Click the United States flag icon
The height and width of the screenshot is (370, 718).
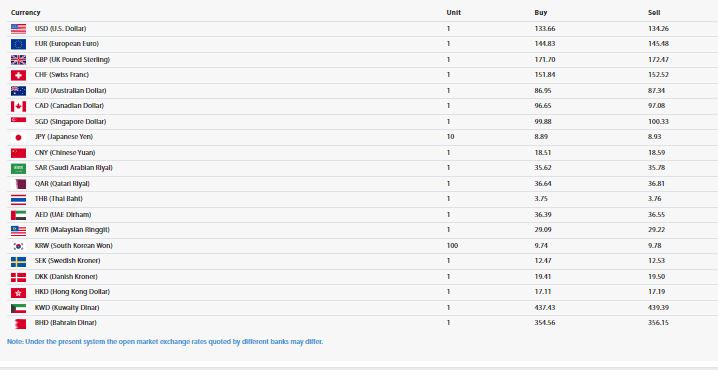18,29
